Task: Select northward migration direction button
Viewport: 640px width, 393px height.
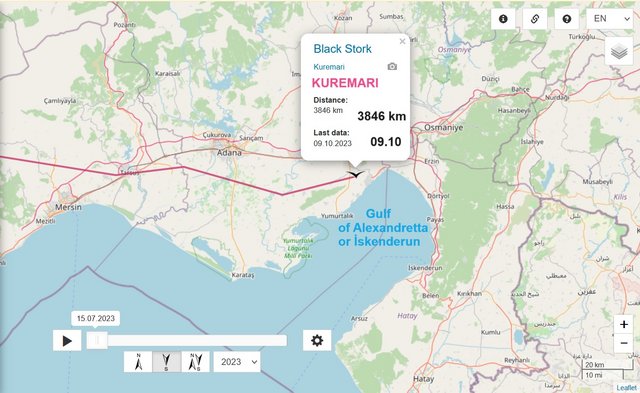Action: tap(138, 362)
